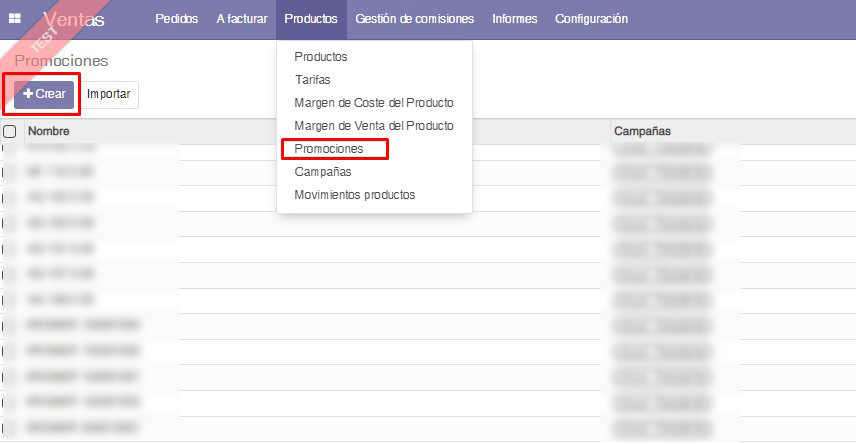The image size is (856, 444).
Task: Choose Margen de Venta del Producto
Action: (374, 126)
